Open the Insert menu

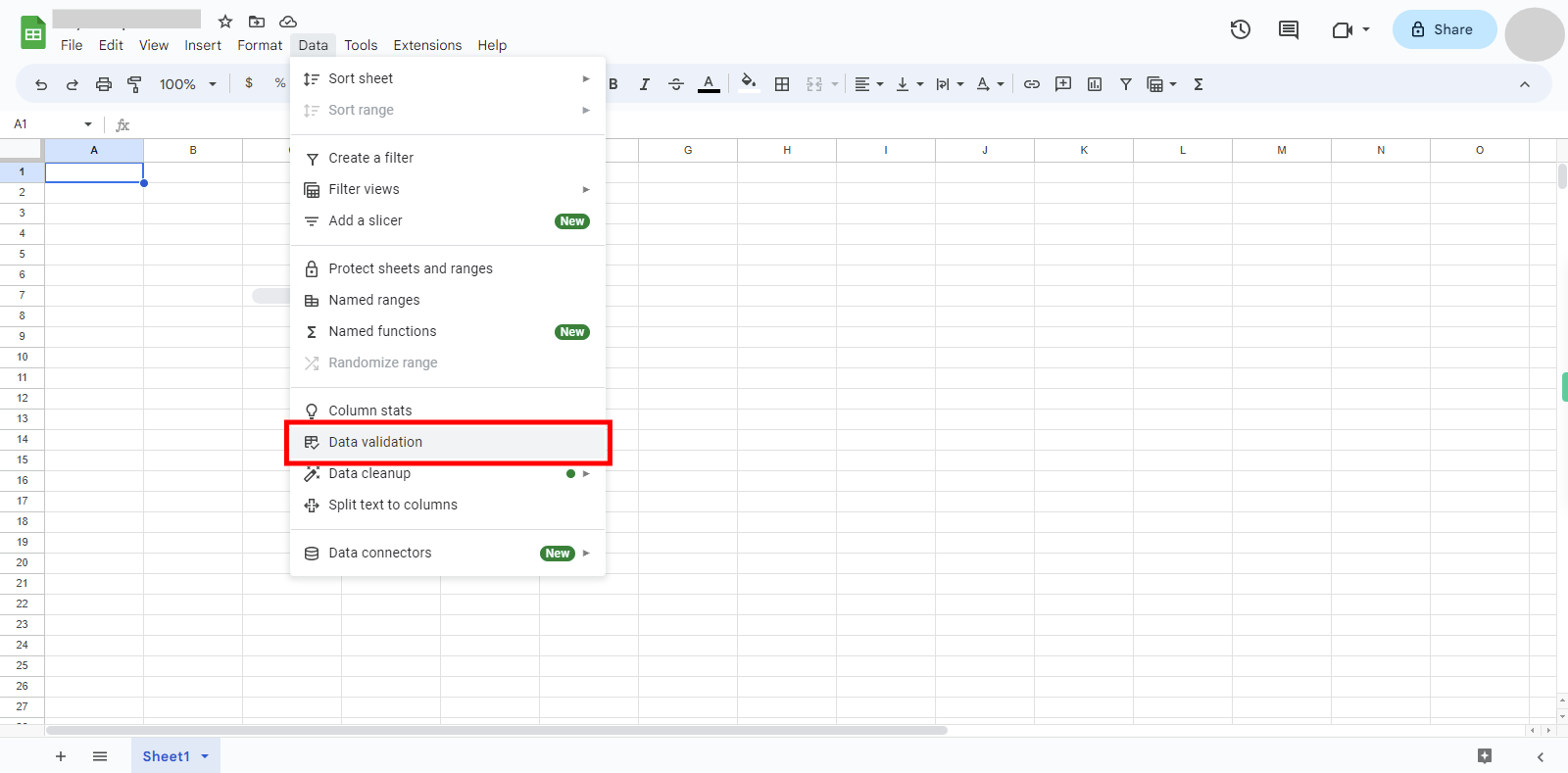click(x=203, y=45)
